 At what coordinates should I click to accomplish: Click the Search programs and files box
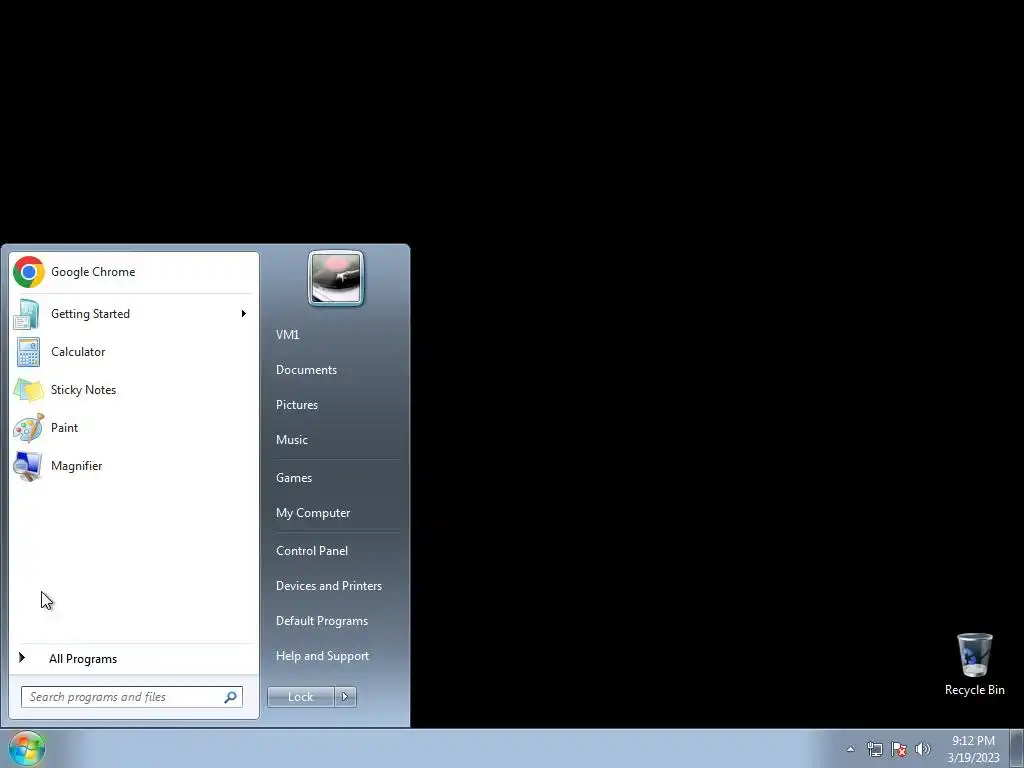[132, 697]
